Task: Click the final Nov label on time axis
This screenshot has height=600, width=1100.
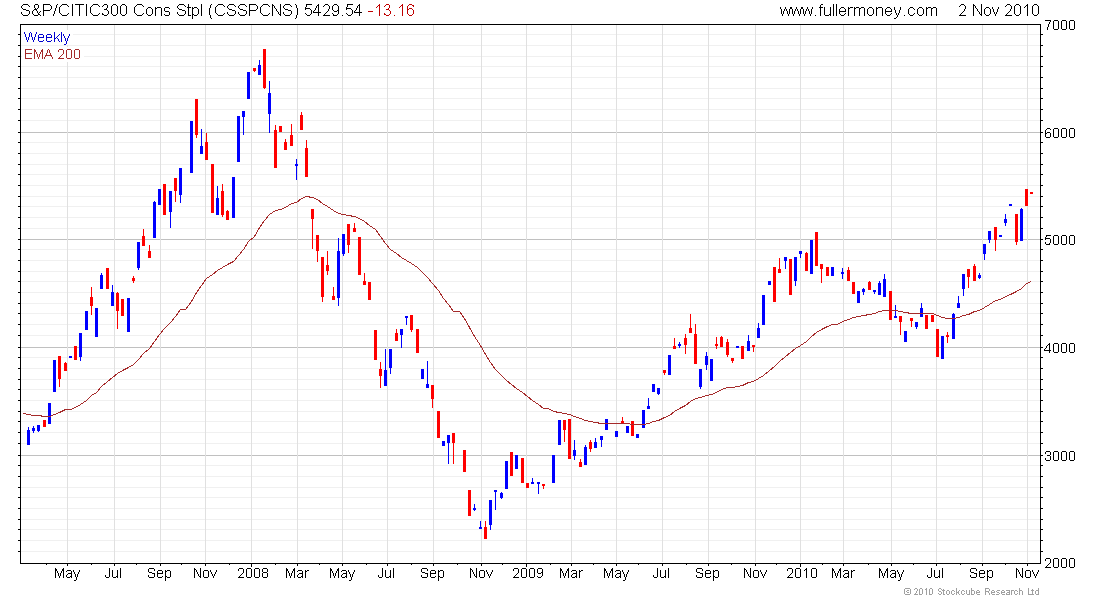Action: [1027, 573]
